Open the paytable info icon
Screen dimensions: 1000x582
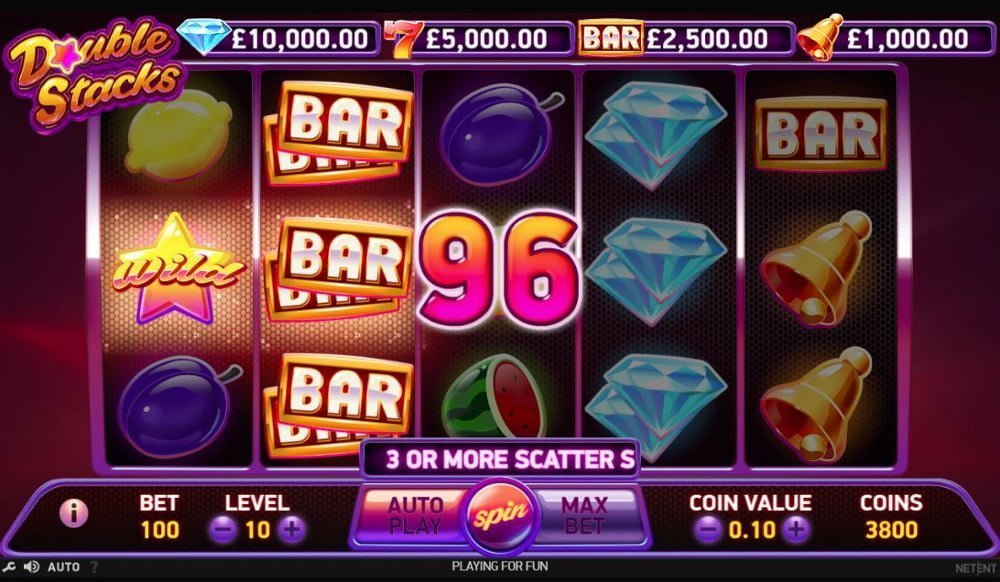[73, 512]
